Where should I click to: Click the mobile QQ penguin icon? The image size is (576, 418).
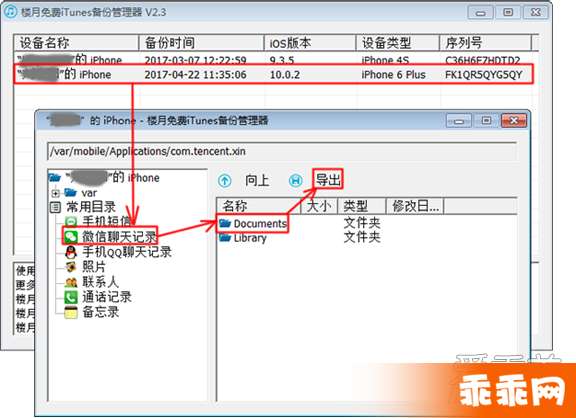coord(71,252)
